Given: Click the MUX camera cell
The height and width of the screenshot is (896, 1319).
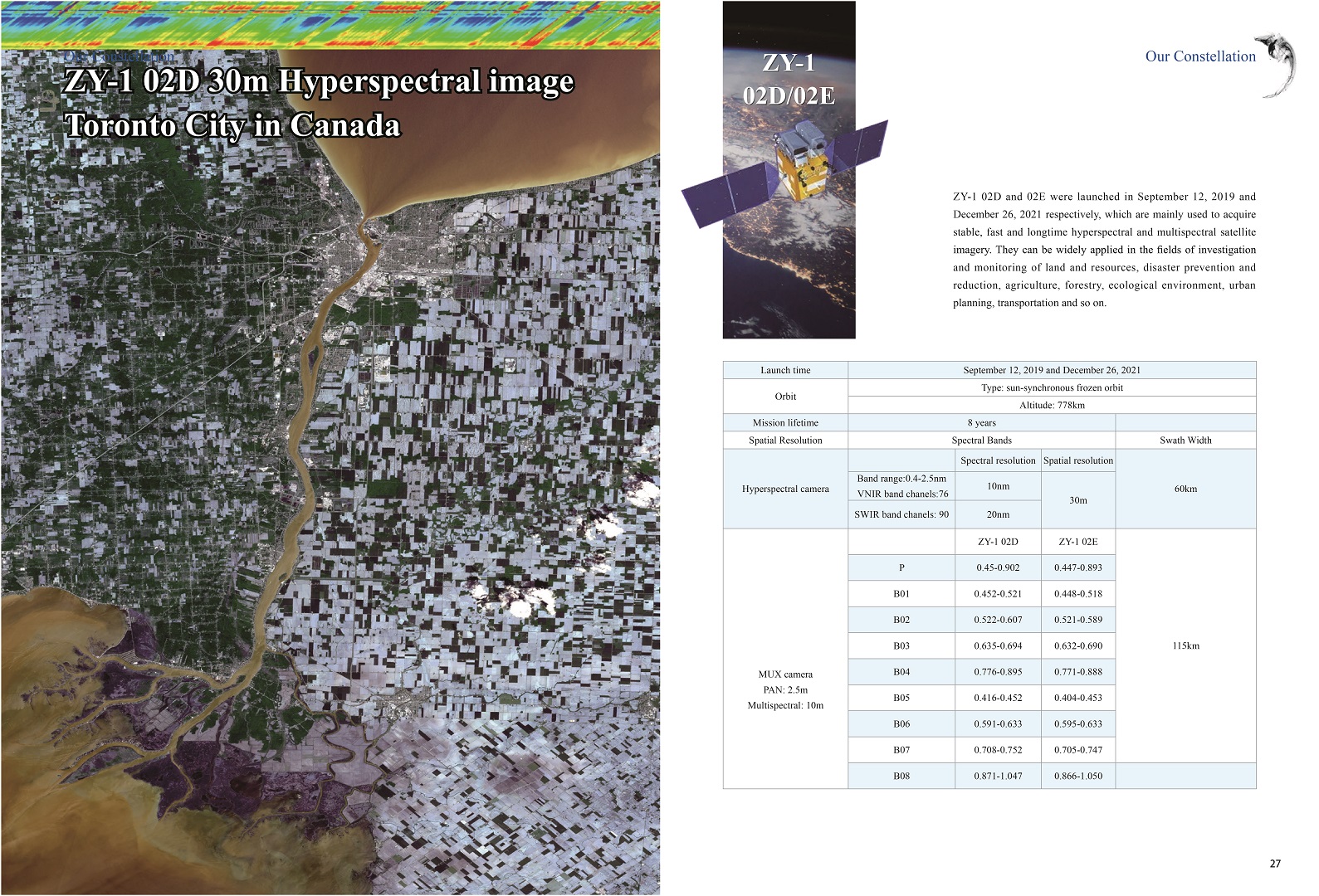Looking at the screenshot, I should (x=784, y=674).
